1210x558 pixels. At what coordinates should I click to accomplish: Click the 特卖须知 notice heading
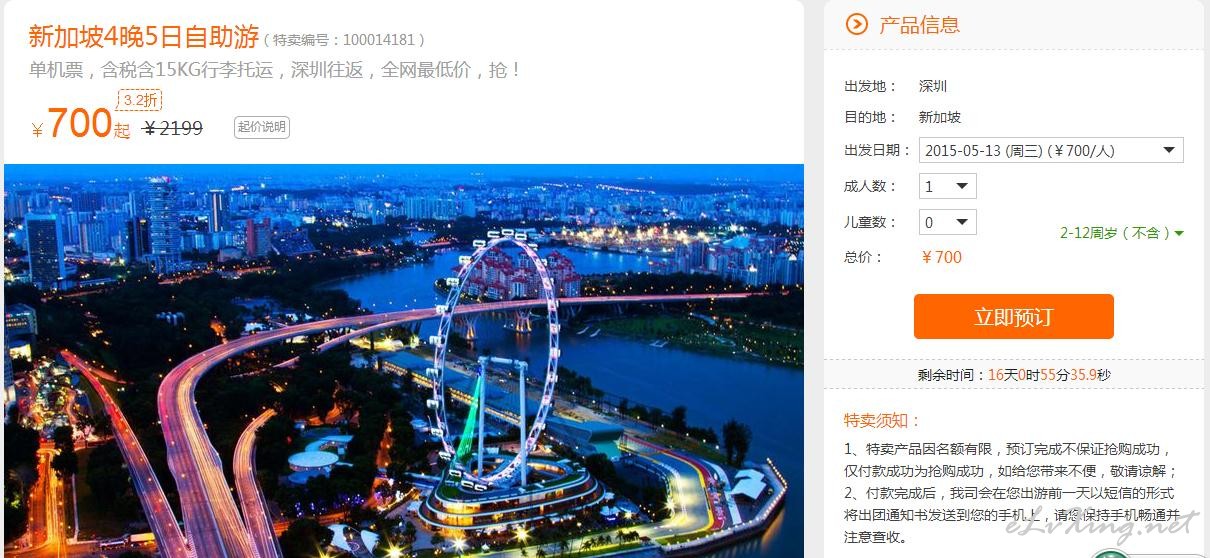click(882, 420)
